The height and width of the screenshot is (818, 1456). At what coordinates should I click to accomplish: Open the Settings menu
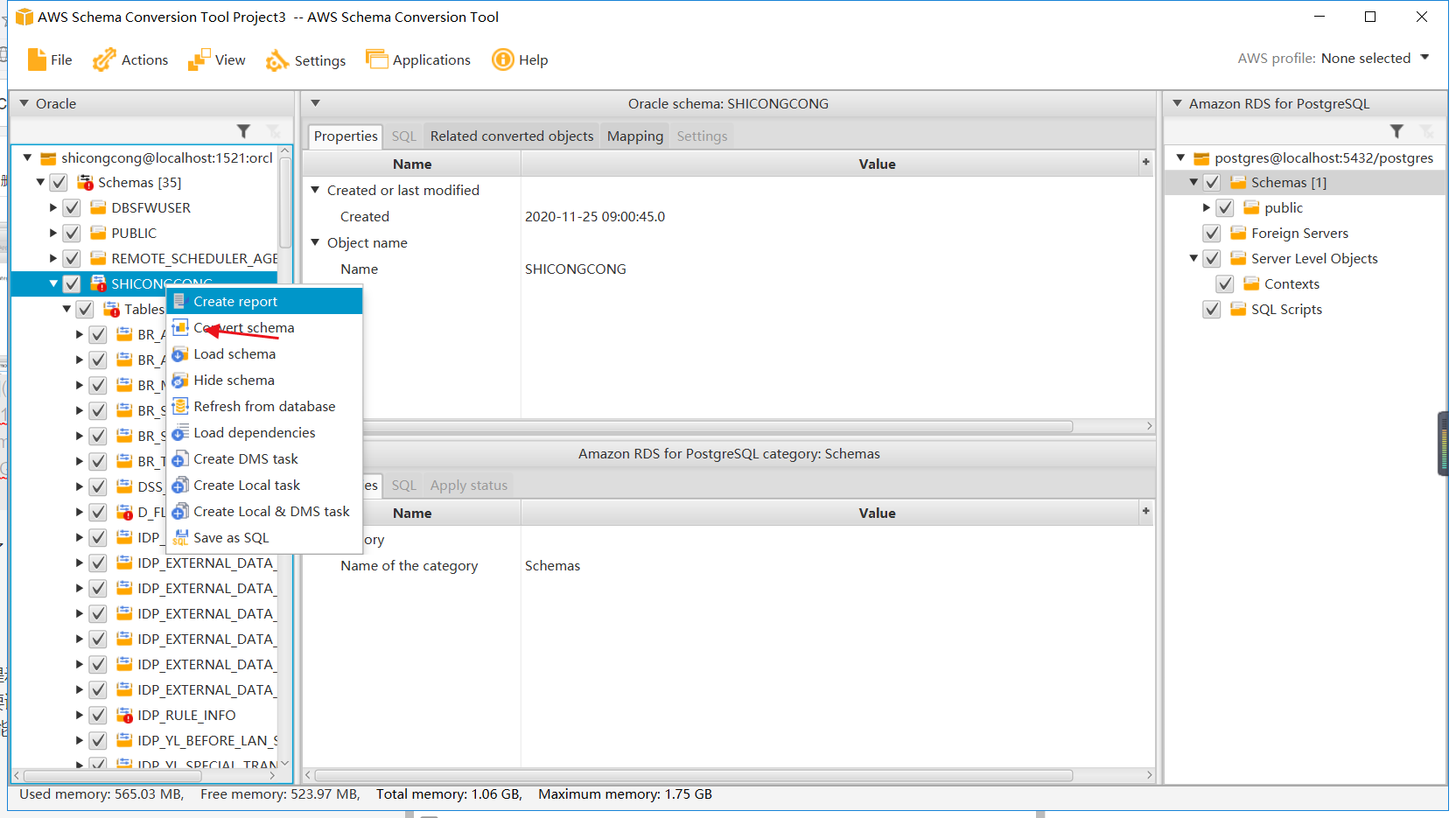pyautogui.click(x=306, y=60)
